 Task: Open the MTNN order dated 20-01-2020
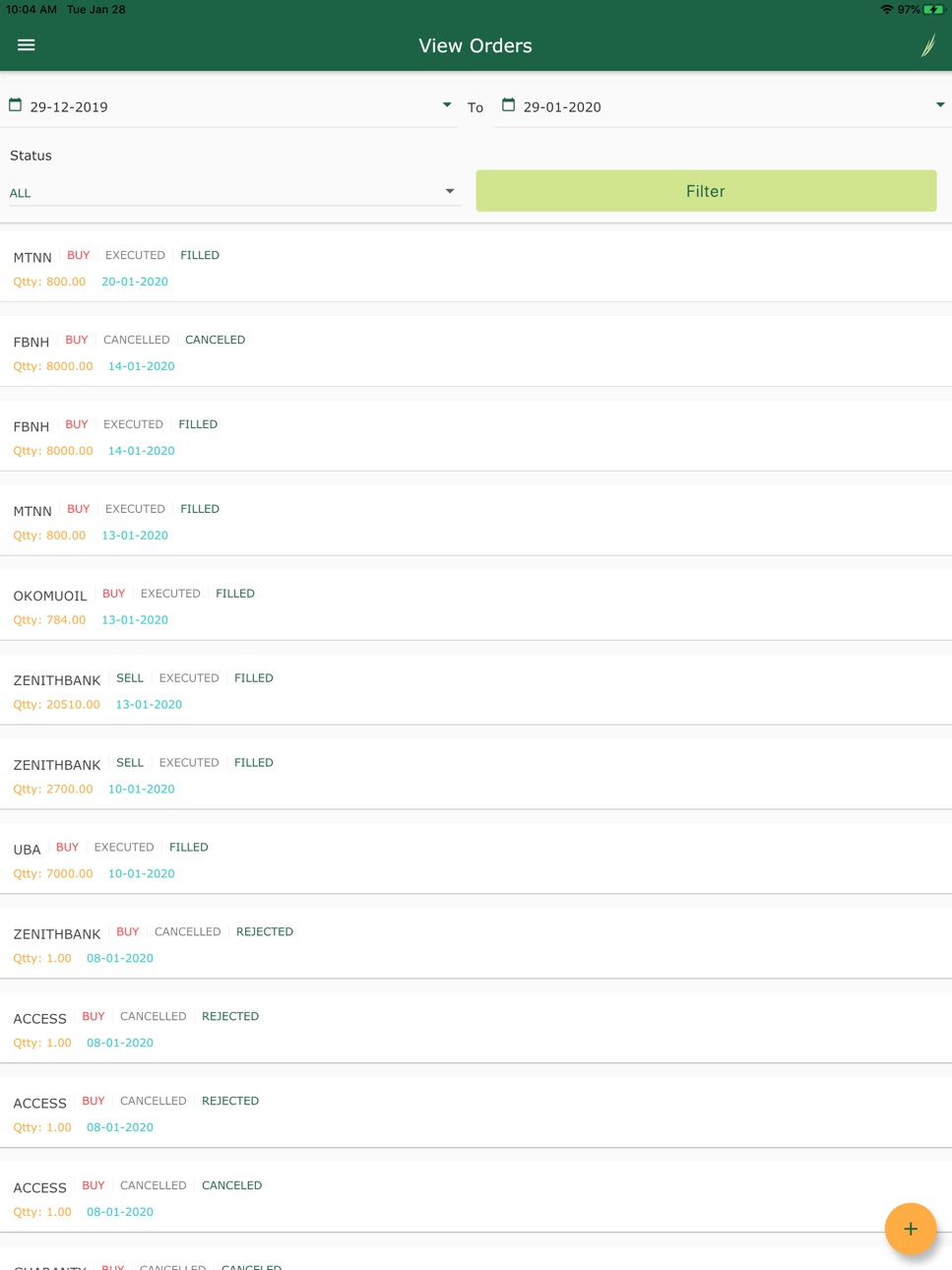click(476, 267)
